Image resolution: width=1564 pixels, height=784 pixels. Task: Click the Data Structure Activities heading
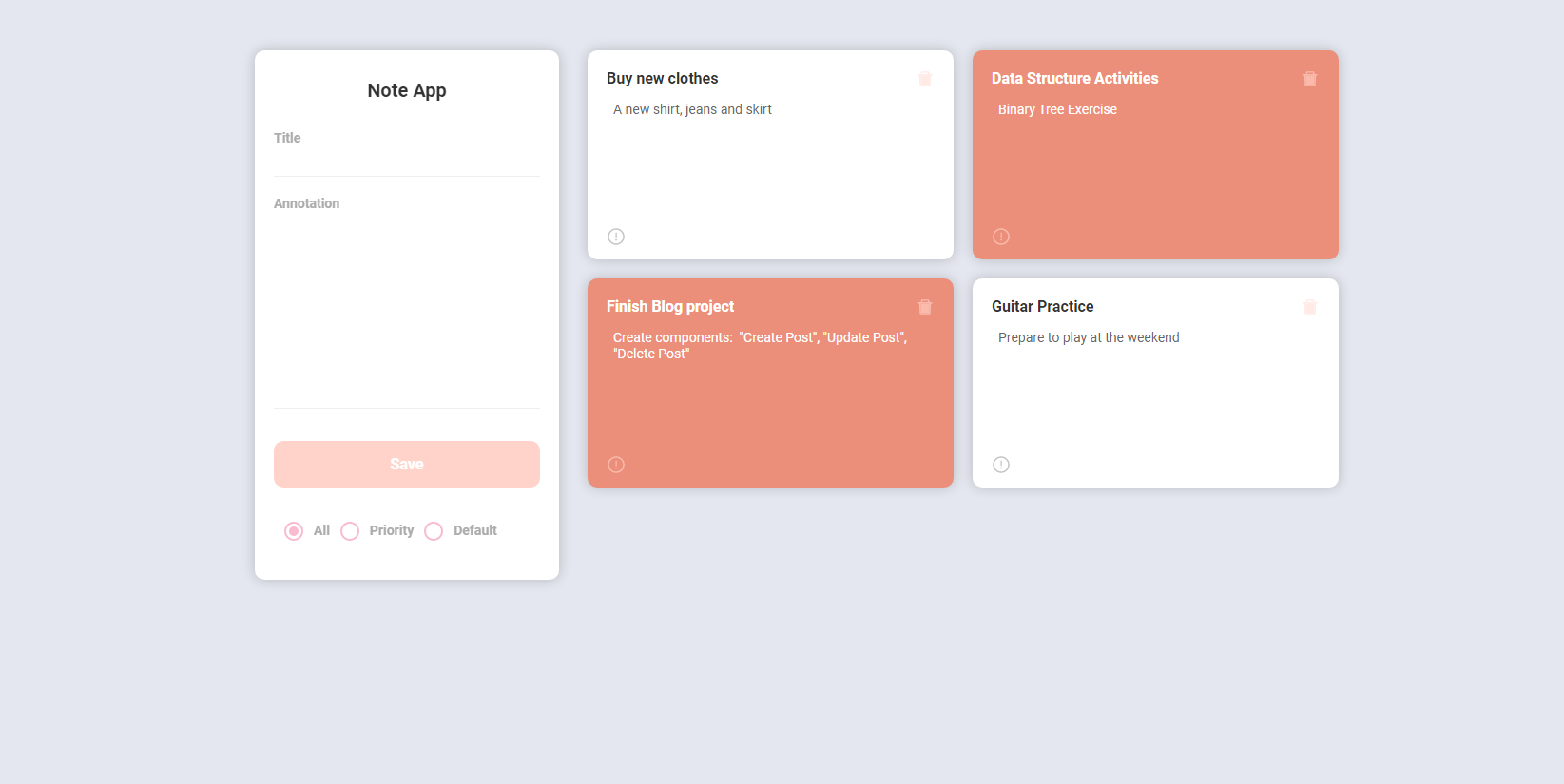(1075, 79)
